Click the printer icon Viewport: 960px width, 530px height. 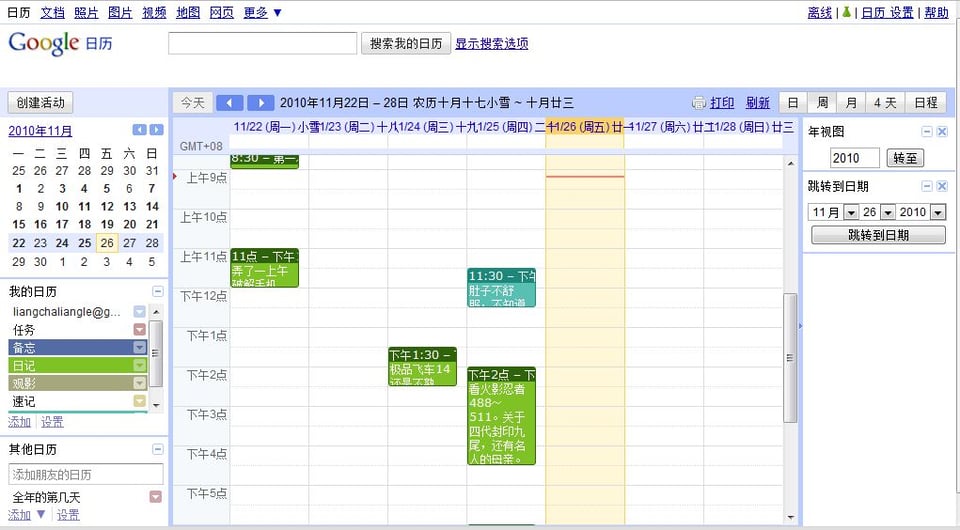699,103
